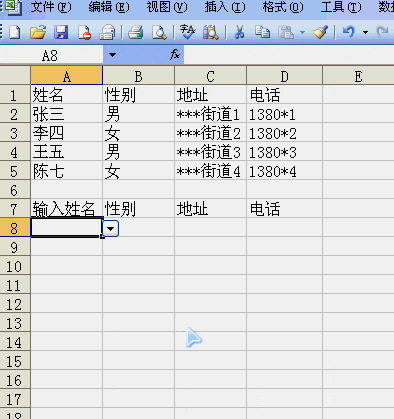
Task: Select the cell ***街道3
Action: pyautogui.click(x=210, y=152)
